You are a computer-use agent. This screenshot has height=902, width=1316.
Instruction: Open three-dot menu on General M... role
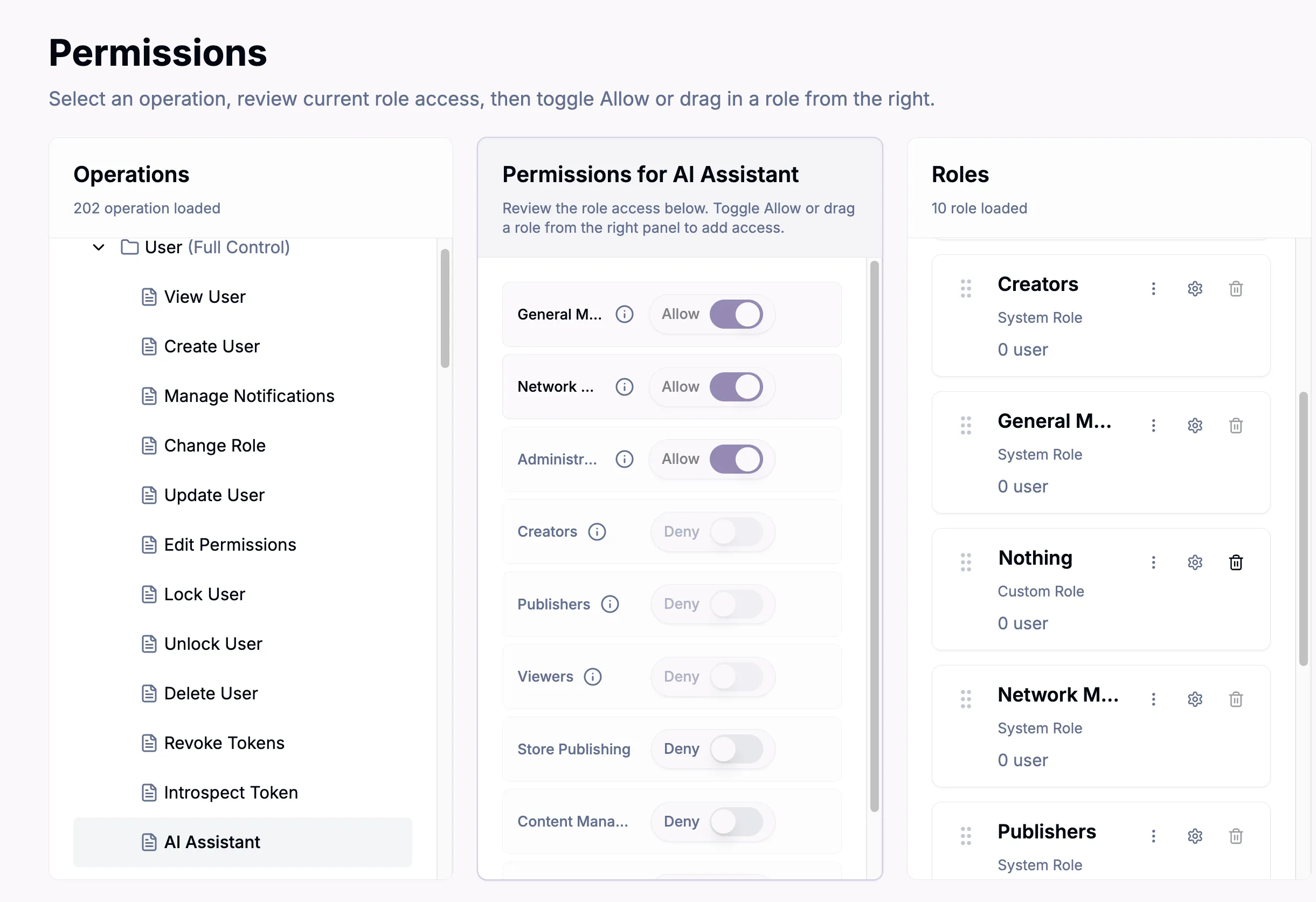coord(1153,426)
